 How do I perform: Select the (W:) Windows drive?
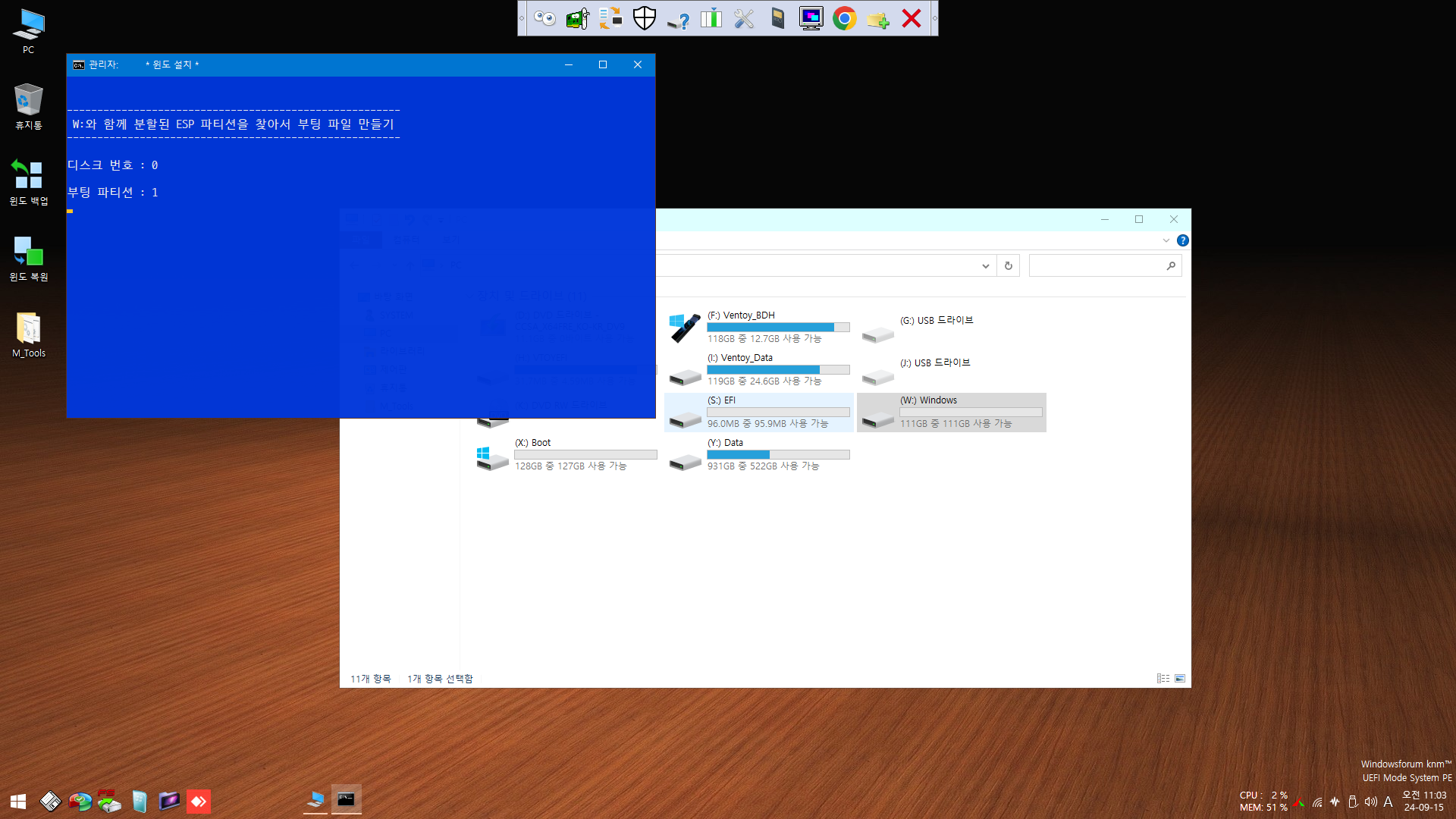(952, 413)
